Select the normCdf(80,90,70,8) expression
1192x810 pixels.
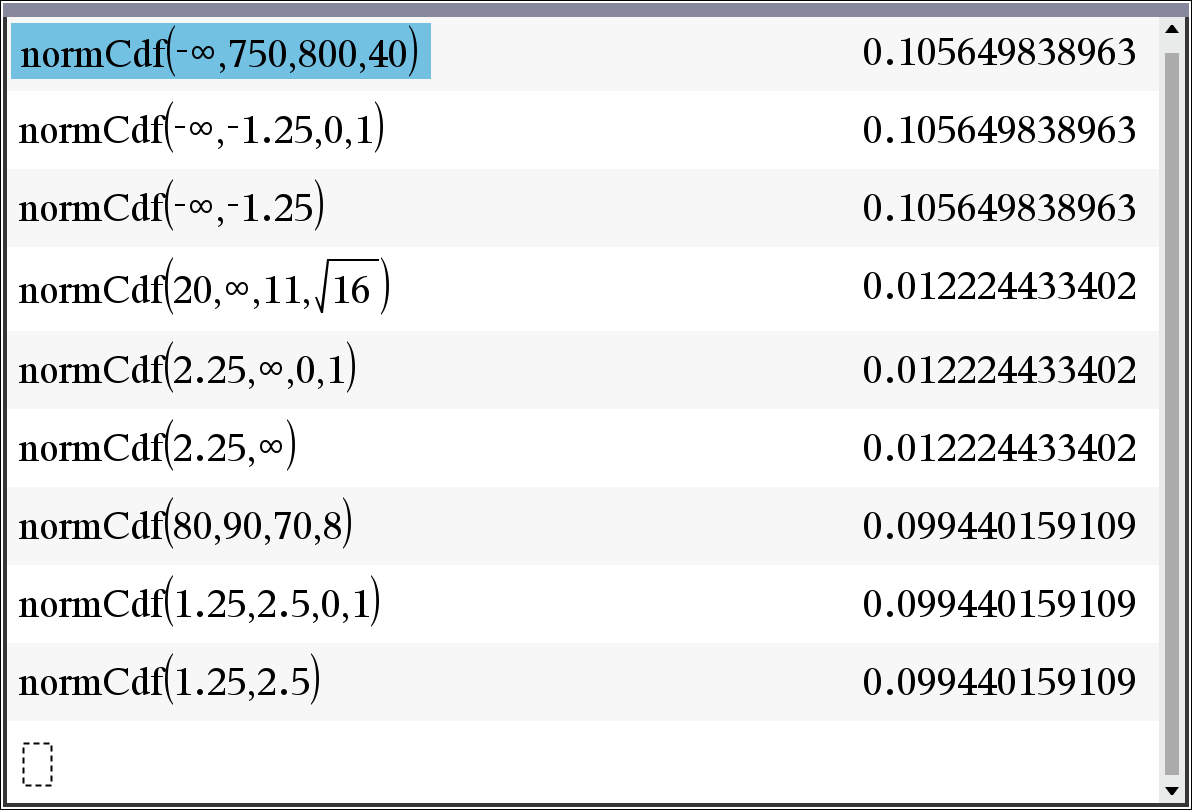(186, 527)
